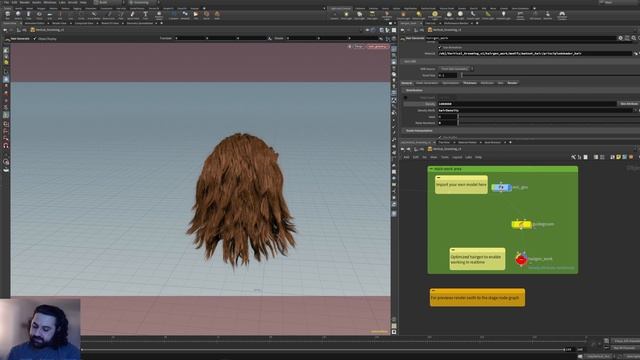Add a Spot Light from the shelf
This screenshot has height=360, width=640.
(x=359, y=15)
